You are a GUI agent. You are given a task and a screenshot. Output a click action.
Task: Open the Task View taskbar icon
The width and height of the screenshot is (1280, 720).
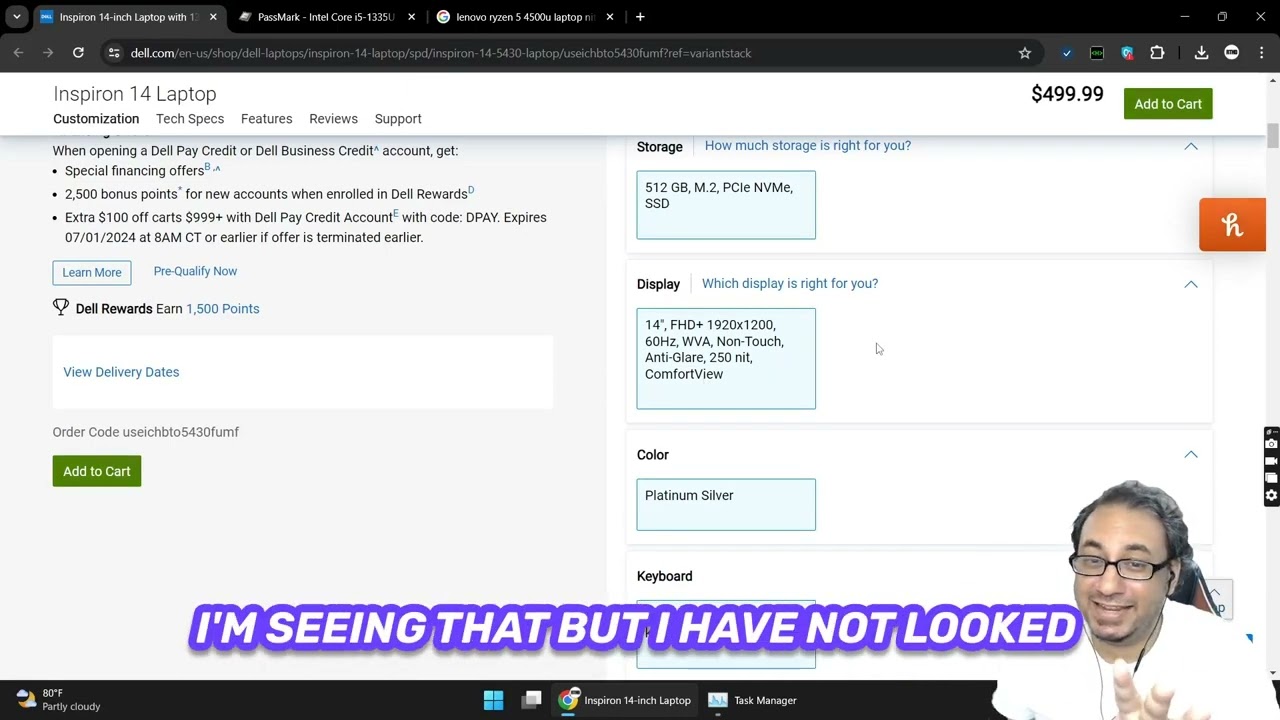(x=532, y=700)
